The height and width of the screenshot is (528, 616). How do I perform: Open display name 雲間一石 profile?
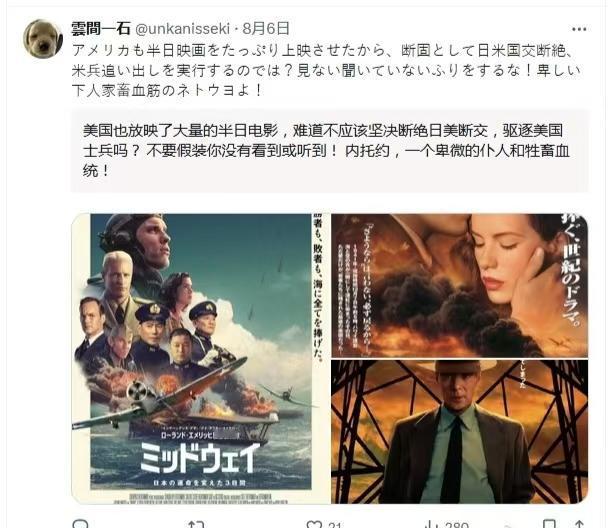click(101, 29)
